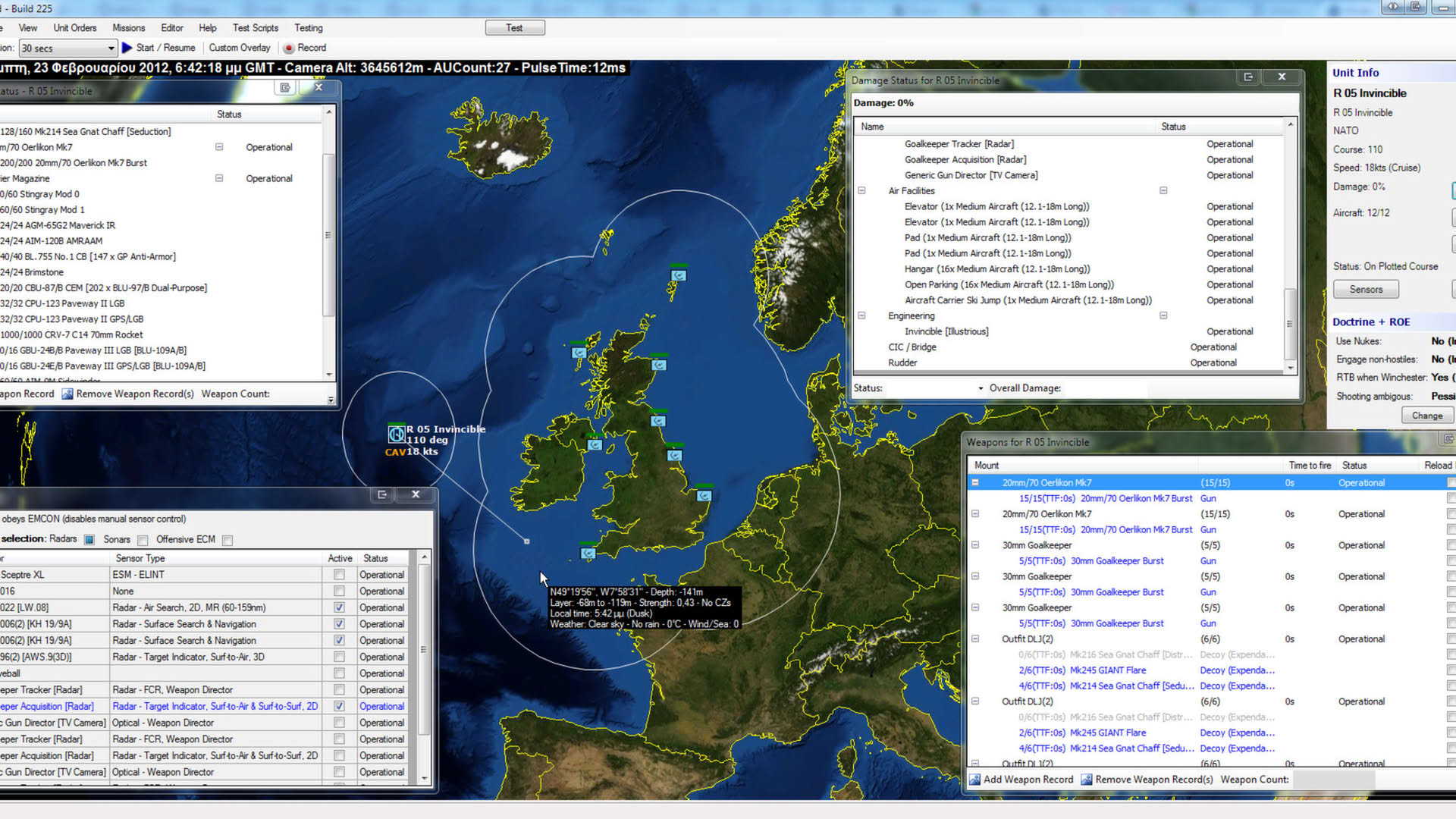Enable Active for Sceptre XL ESM - ELINT

(339, 575)
